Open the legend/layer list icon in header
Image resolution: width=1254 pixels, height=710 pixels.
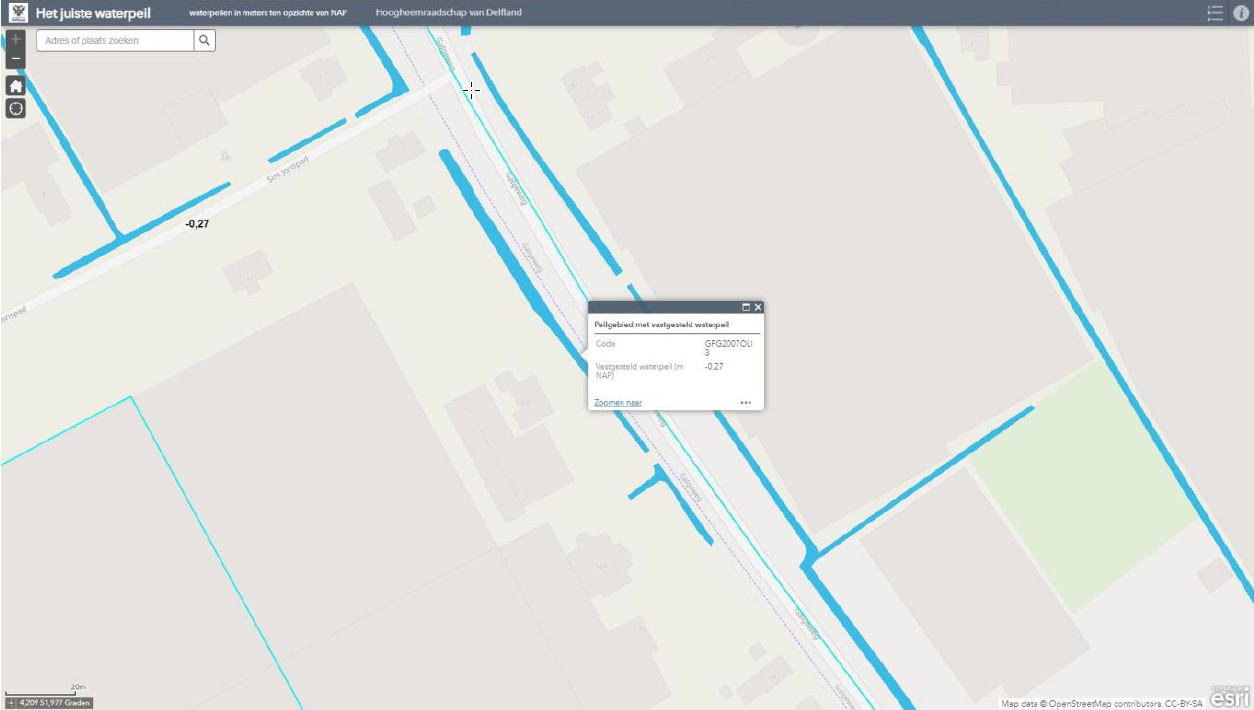[x=1215, y=13]
